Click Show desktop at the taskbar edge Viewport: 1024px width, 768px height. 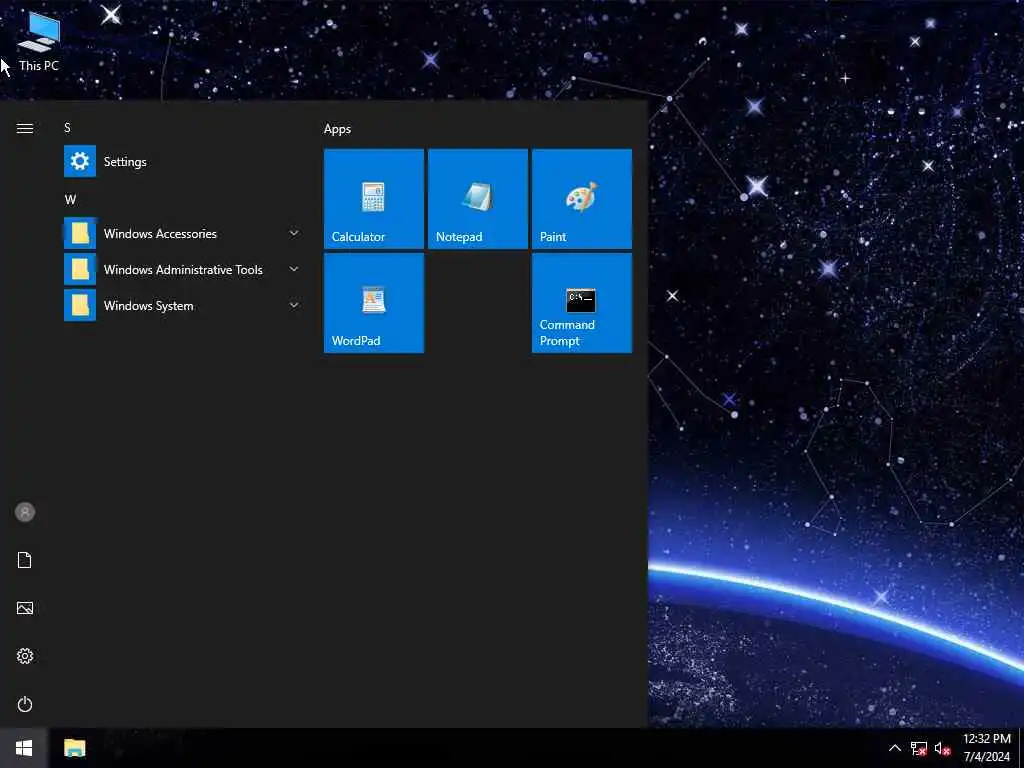click(1021, 748)
